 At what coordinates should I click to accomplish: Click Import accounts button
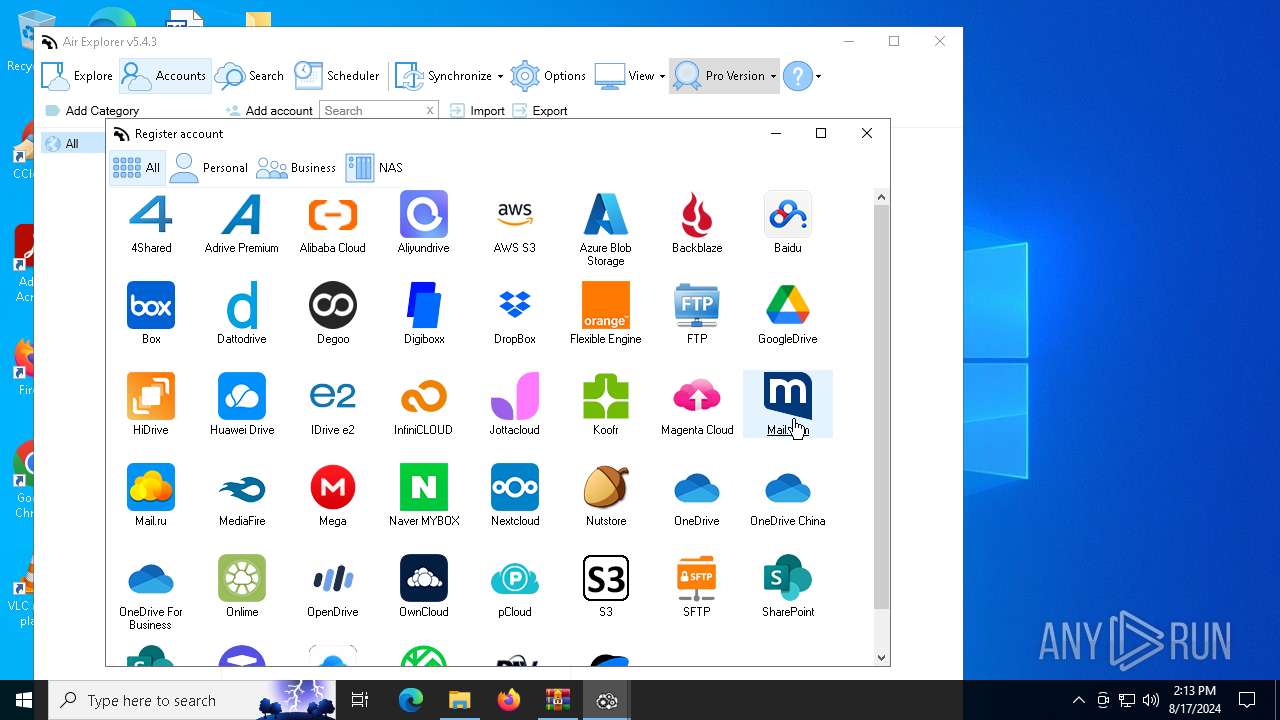pyautogui.click(x=477, y=111)
